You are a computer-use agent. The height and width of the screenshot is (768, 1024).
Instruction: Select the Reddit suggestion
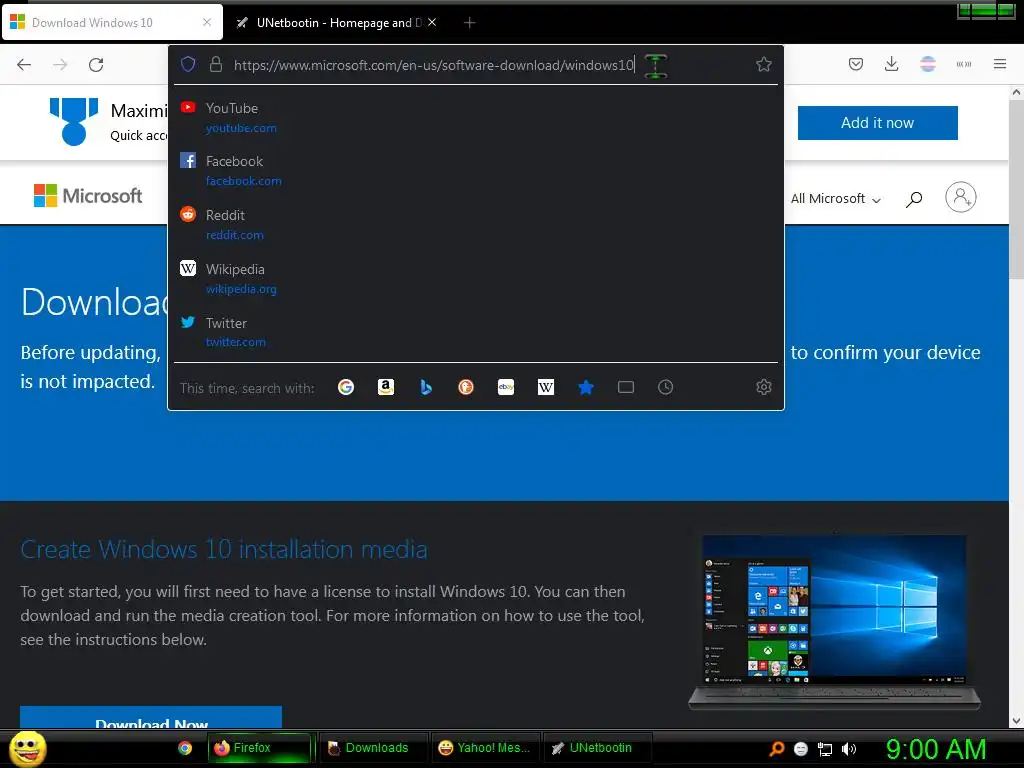click(476, 225)
